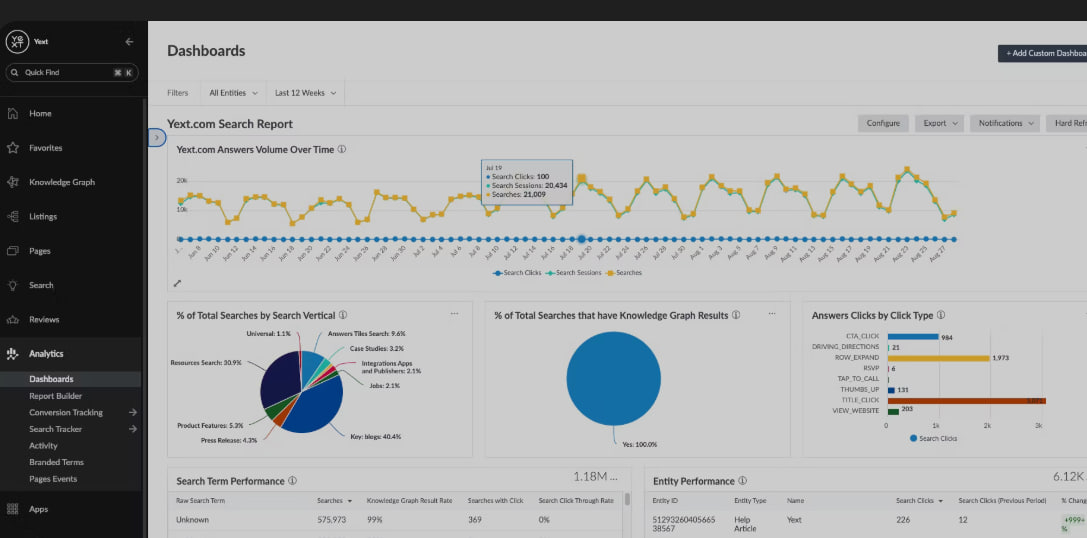Click the Listings icon
Screen dimensions: 1087x538
(x=12, y=216)
